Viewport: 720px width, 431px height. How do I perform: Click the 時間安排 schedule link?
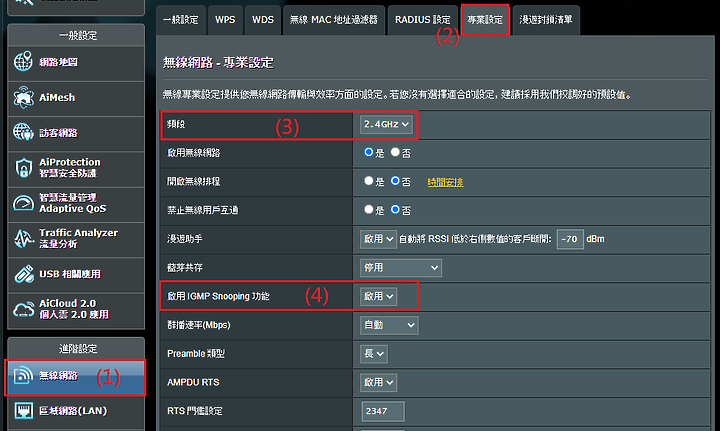pyautogui.click(x=445, y=182)
